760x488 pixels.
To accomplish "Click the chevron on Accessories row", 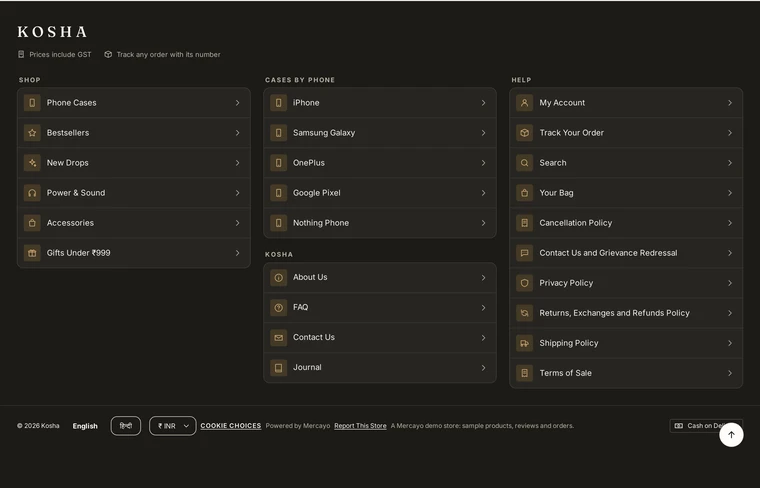I will point(238,223).
